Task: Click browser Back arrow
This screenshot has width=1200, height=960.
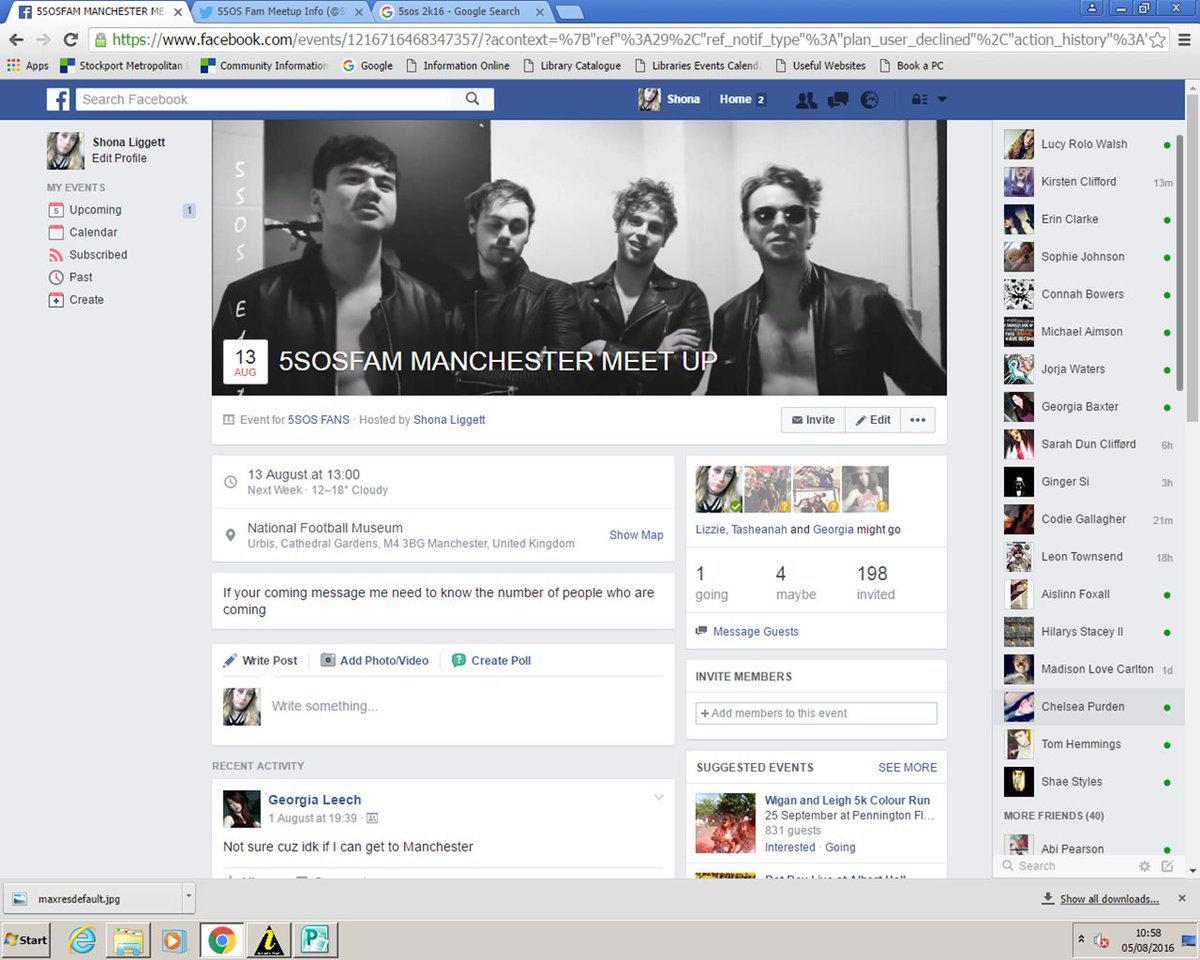Action: coord(16,40)
